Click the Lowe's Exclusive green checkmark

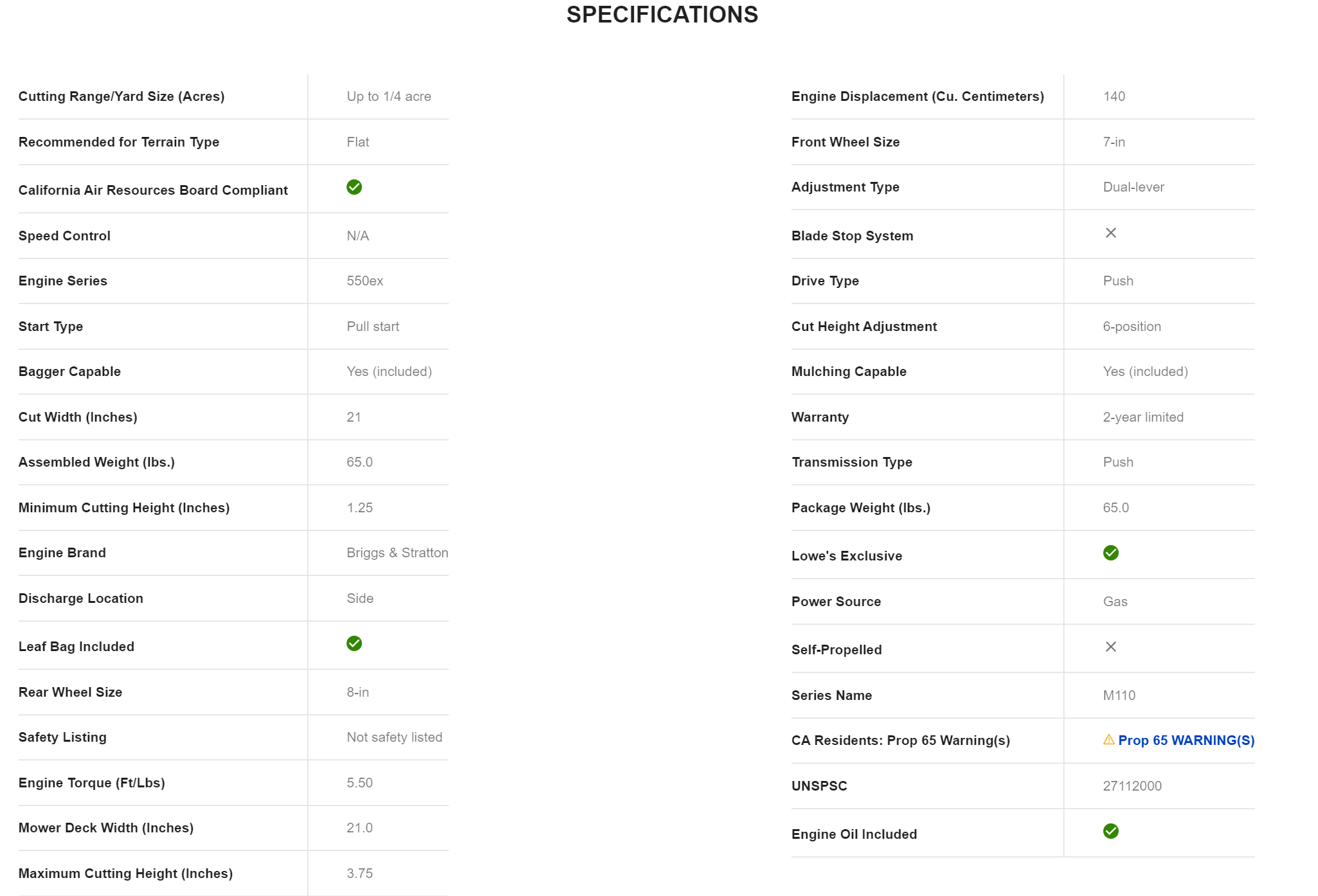[1110, 553]
